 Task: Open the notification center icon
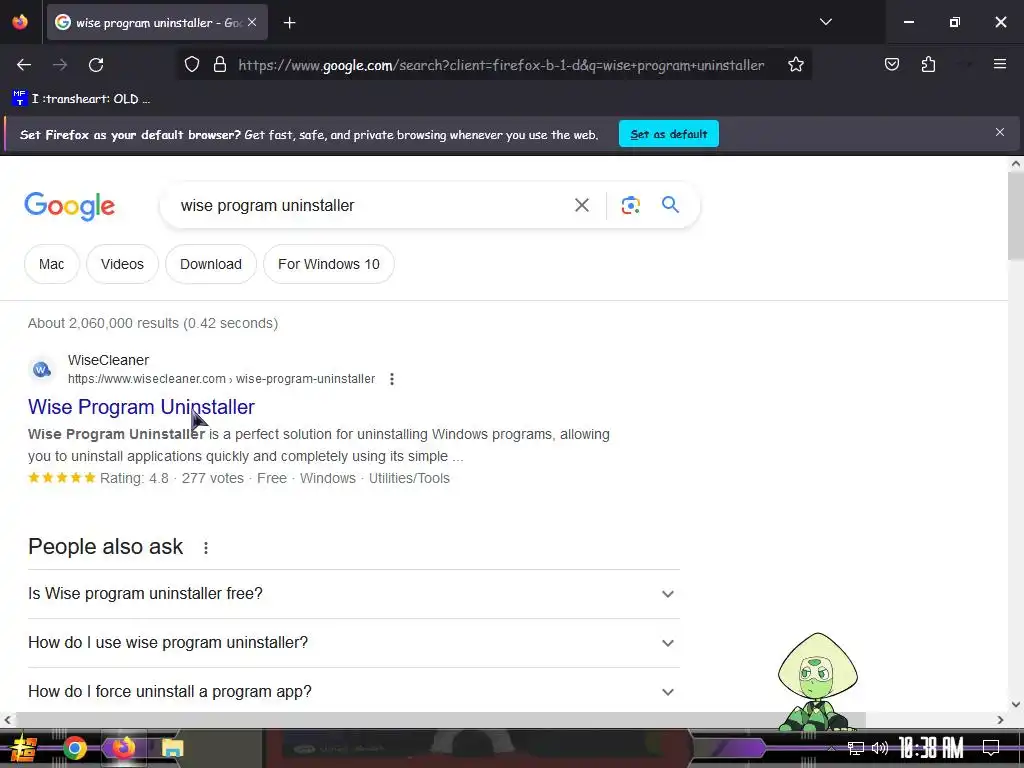click(x=991, y=748)
